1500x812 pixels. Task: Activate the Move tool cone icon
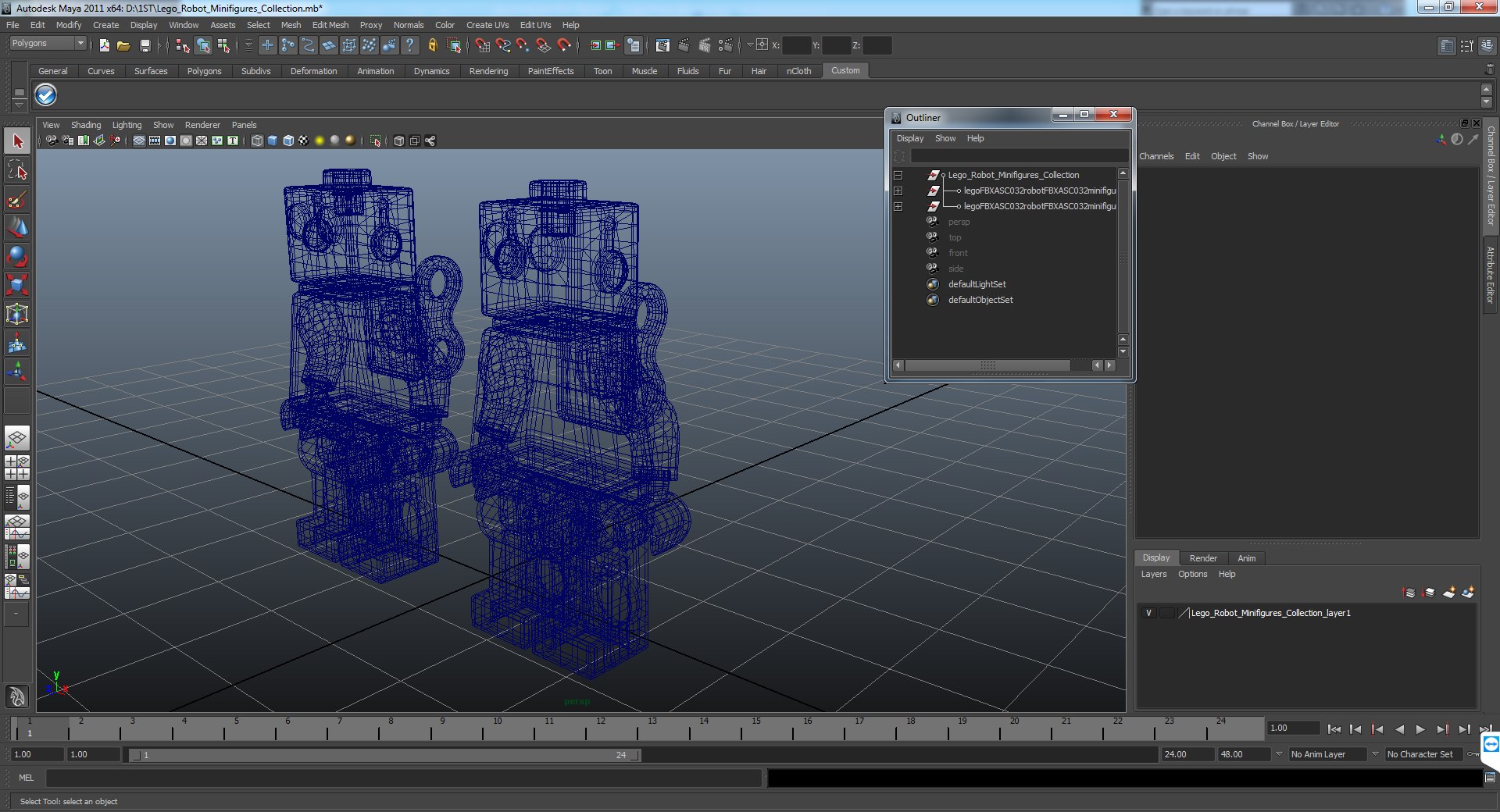(x=17, y=227)
